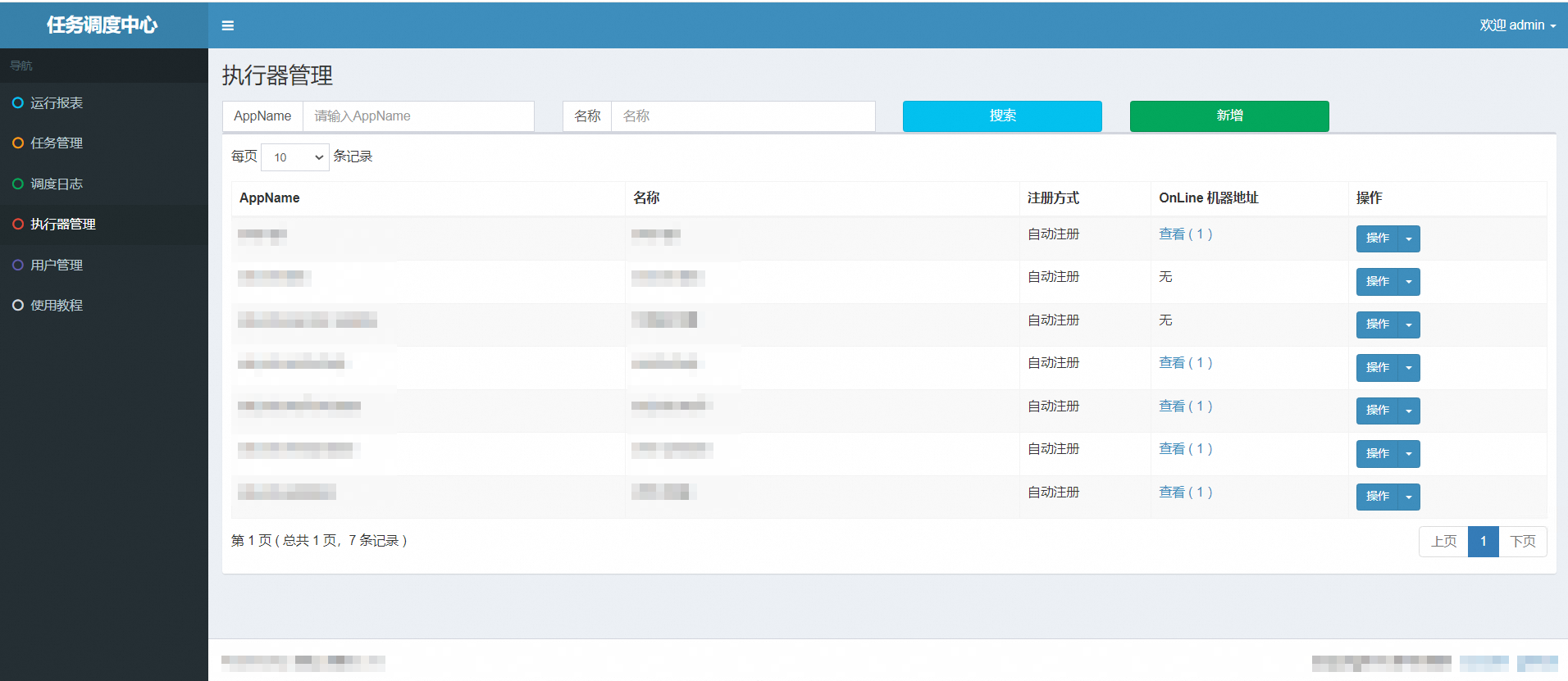Expand the first row's 操作 dropdown caret
The height and width of the screenshot is (681, 1568).
pyautogui.click(x=1409, y=238)
